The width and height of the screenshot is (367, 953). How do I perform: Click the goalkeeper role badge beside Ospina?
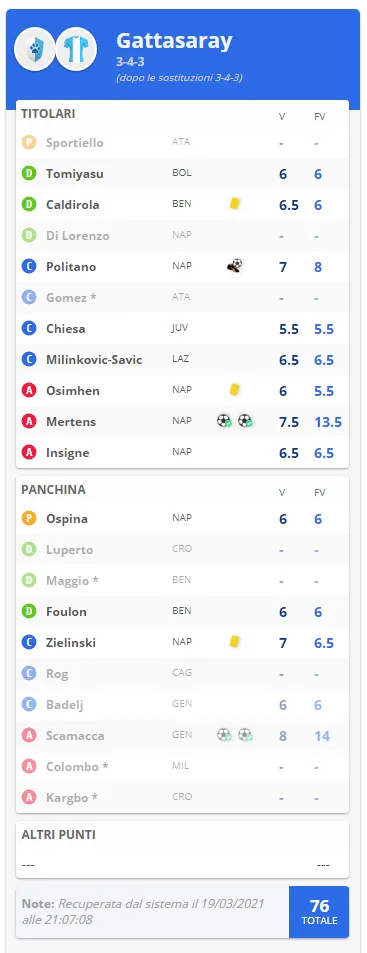pyautogui.click(x=29, y=519)
